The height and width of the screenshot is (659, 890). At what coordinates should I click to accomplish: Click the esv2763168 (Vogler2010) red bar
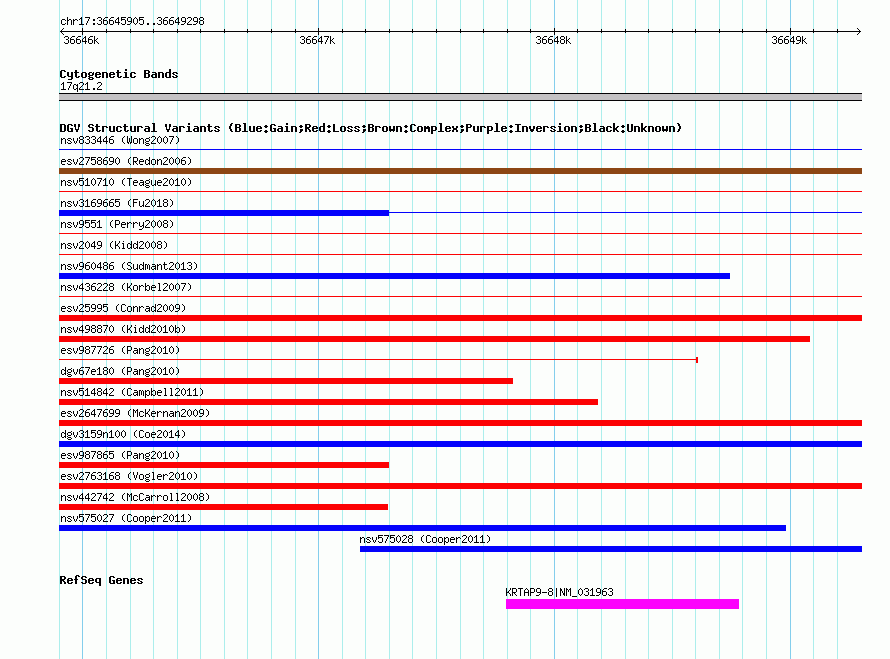[460, 486]
